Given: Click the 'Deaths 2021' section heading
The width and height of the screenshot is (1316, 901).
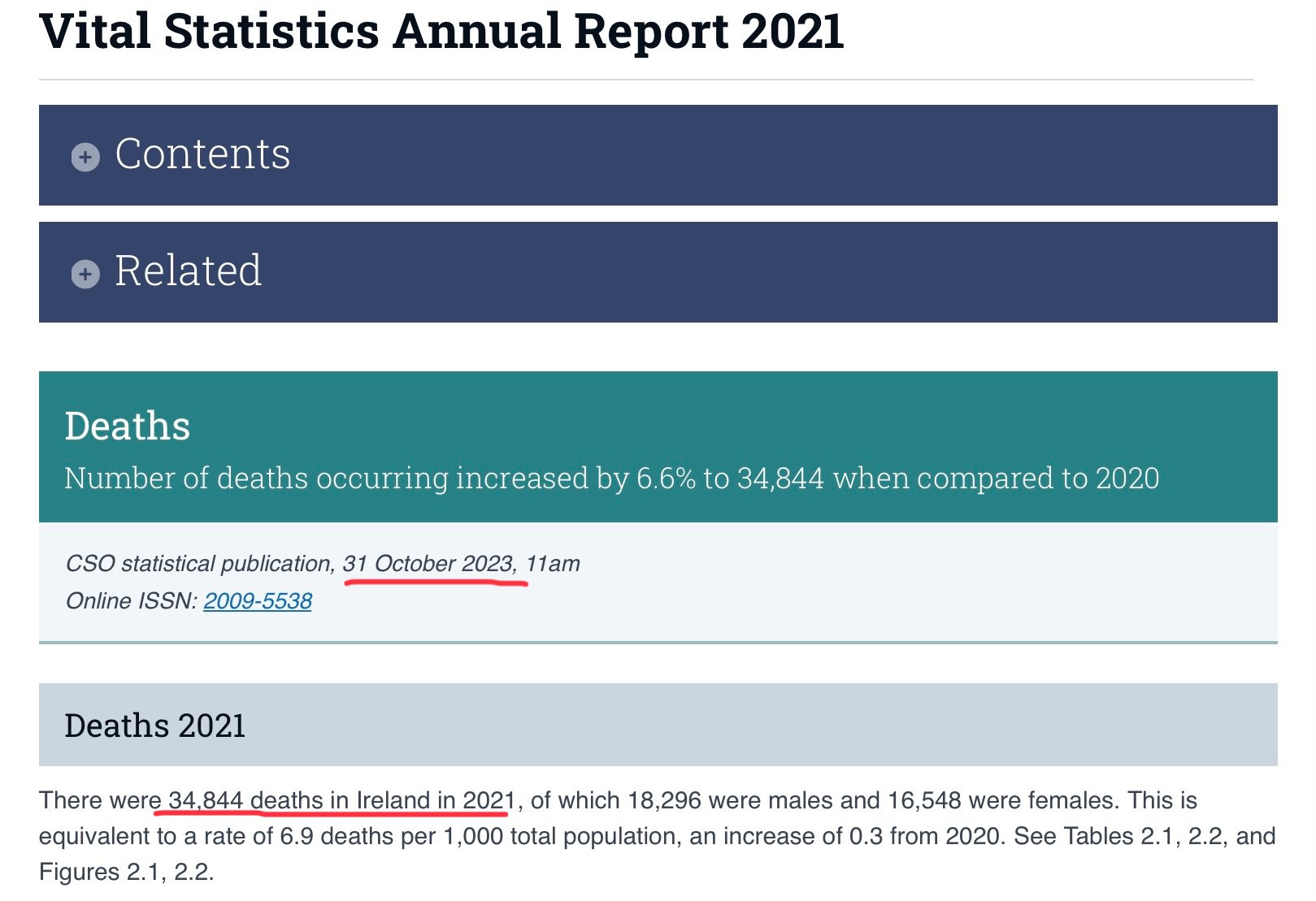Looking at the screenshot, I should tap(155, 726).
